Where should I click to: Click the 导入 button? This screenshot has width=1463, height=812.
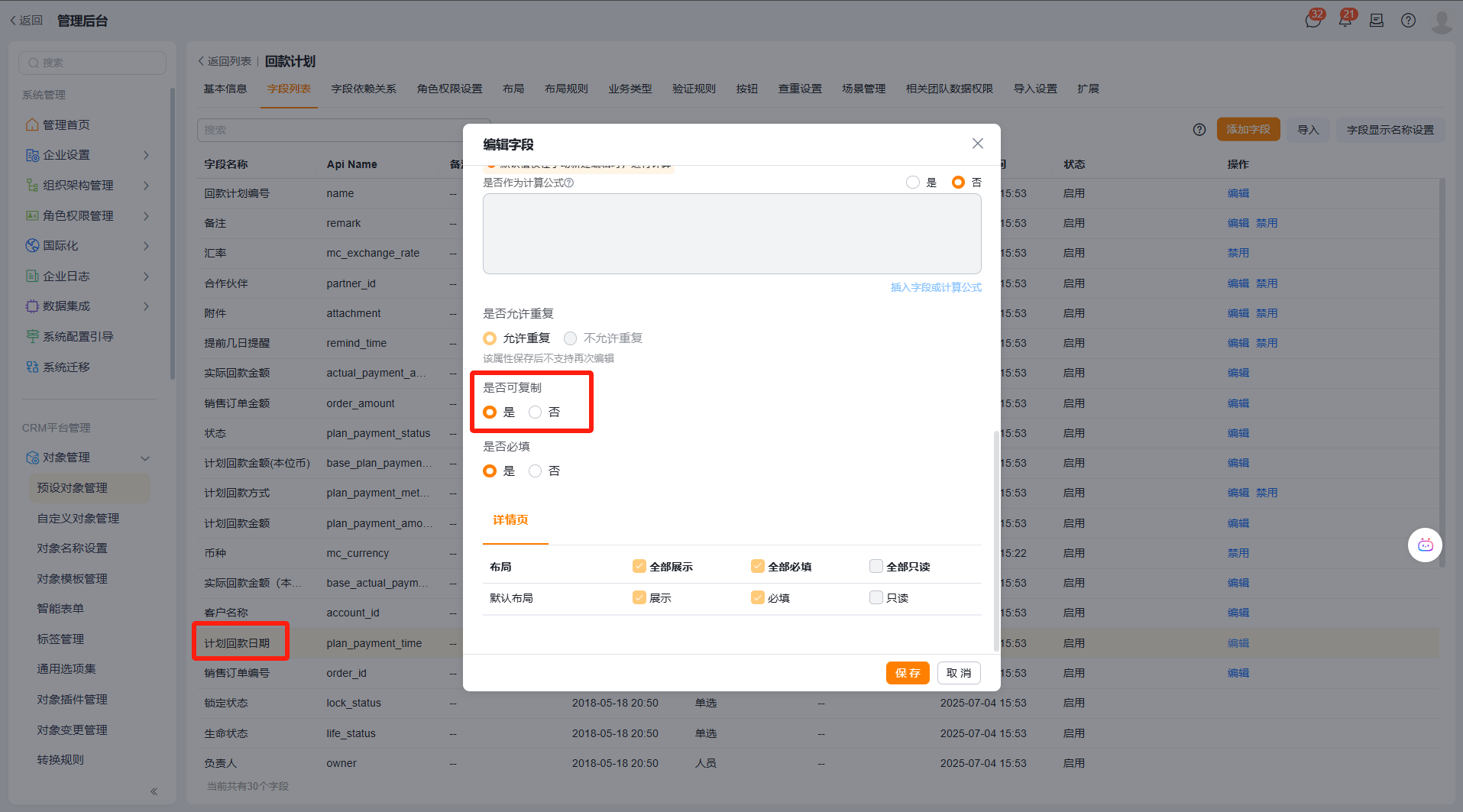[x=1308, y=130]
